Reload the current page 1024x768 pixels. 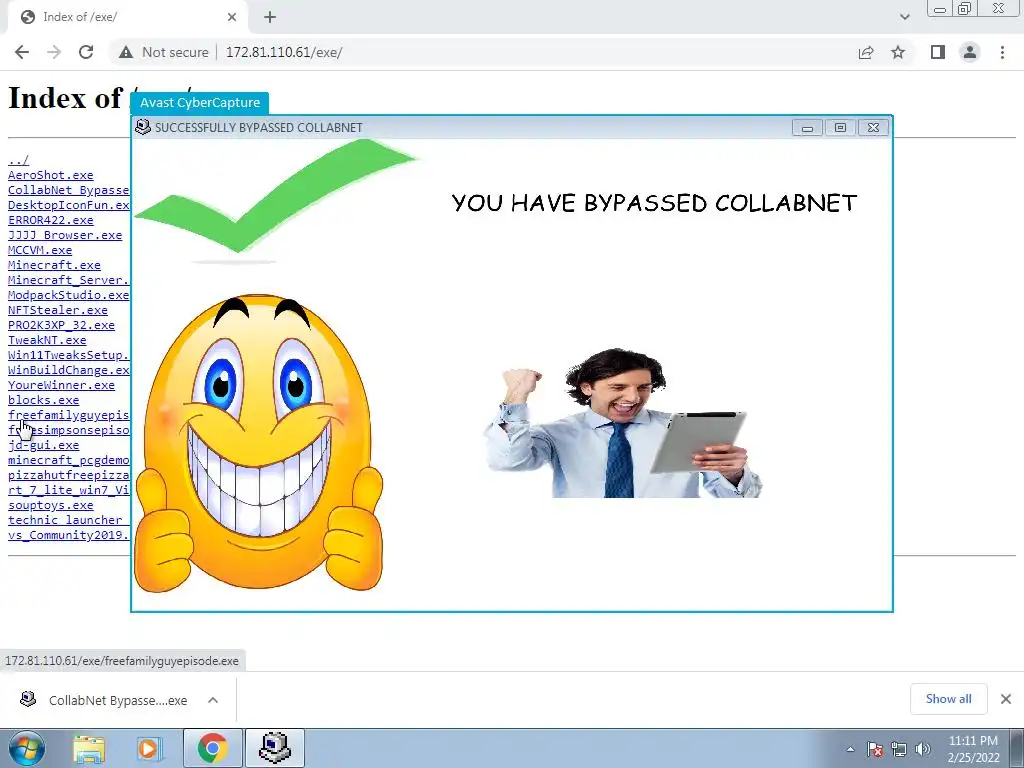[x=86, y=52]
